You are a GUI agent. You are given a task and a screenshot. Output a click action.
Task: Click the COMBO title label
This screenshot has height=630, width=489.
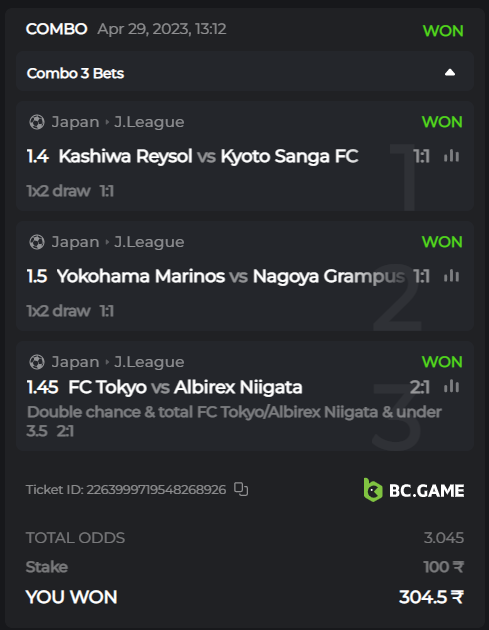(x=56, y=29)
